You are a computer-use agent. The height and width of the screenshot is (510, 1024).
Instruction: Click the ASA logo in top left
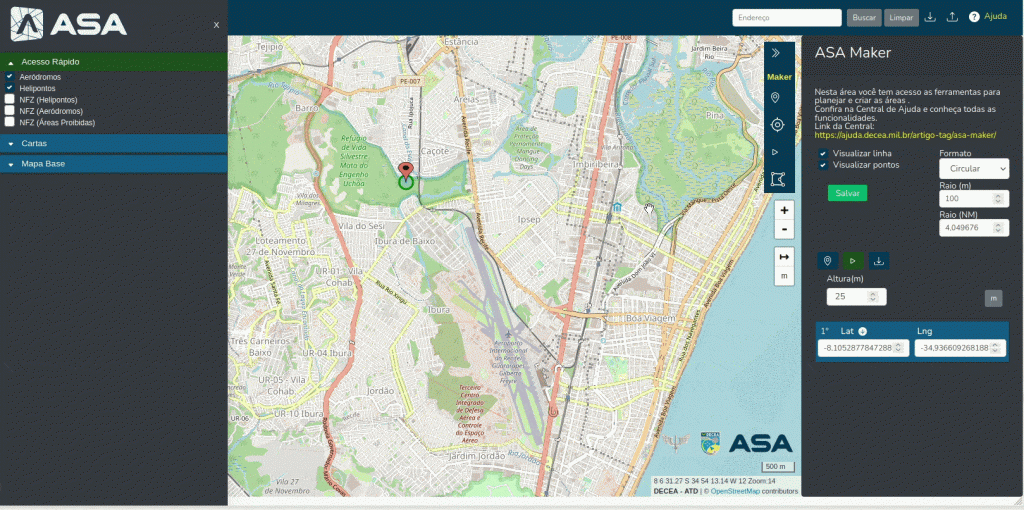click(x=68, y=24)
